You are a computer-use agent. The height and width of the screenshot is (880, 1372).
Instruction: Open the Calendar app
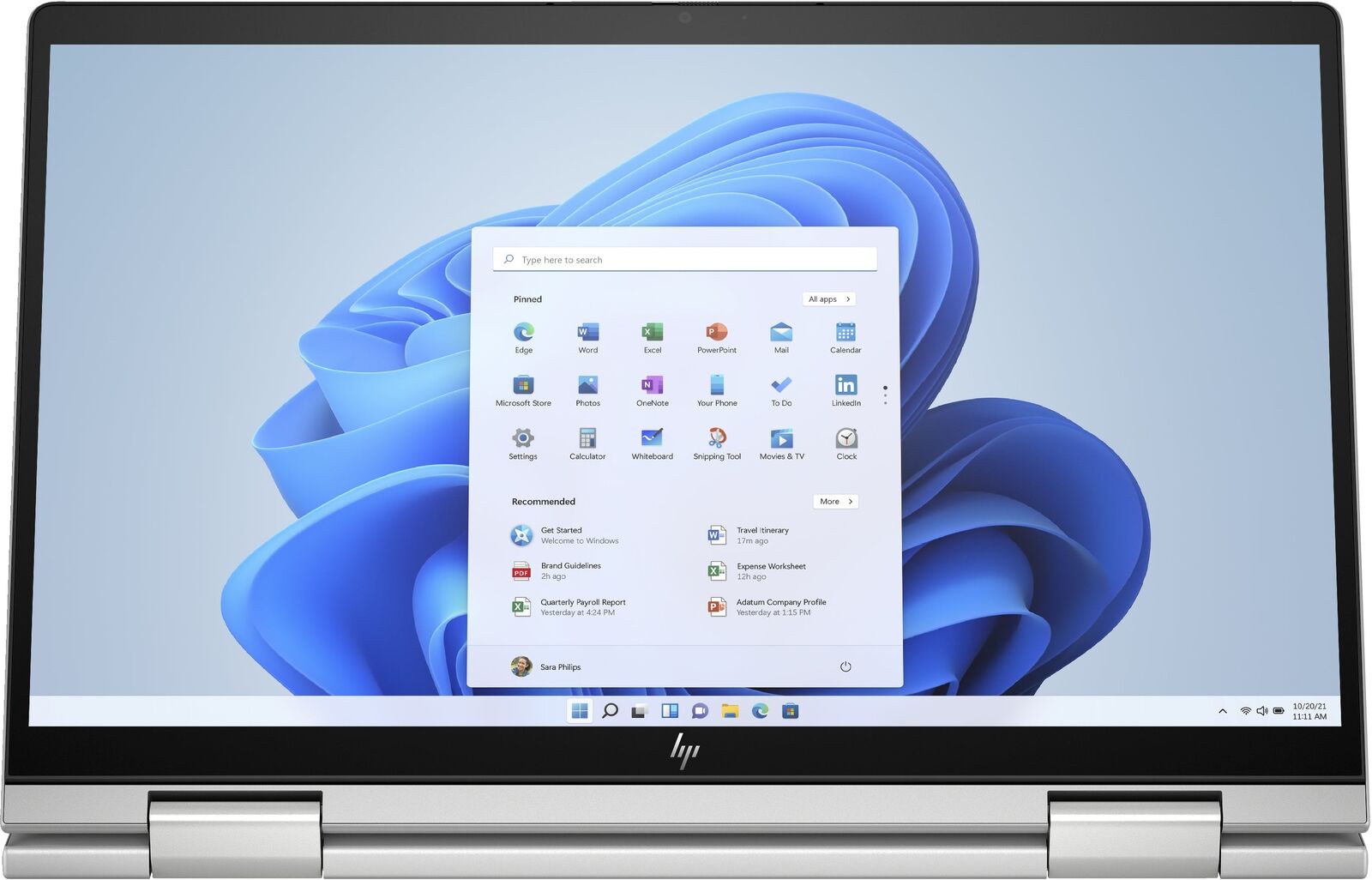point(845,337)
